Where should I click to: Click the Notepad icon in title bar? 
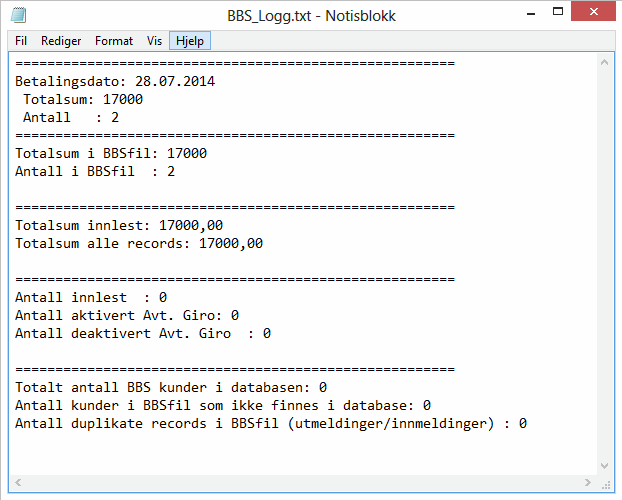click(x=19, y=15)
